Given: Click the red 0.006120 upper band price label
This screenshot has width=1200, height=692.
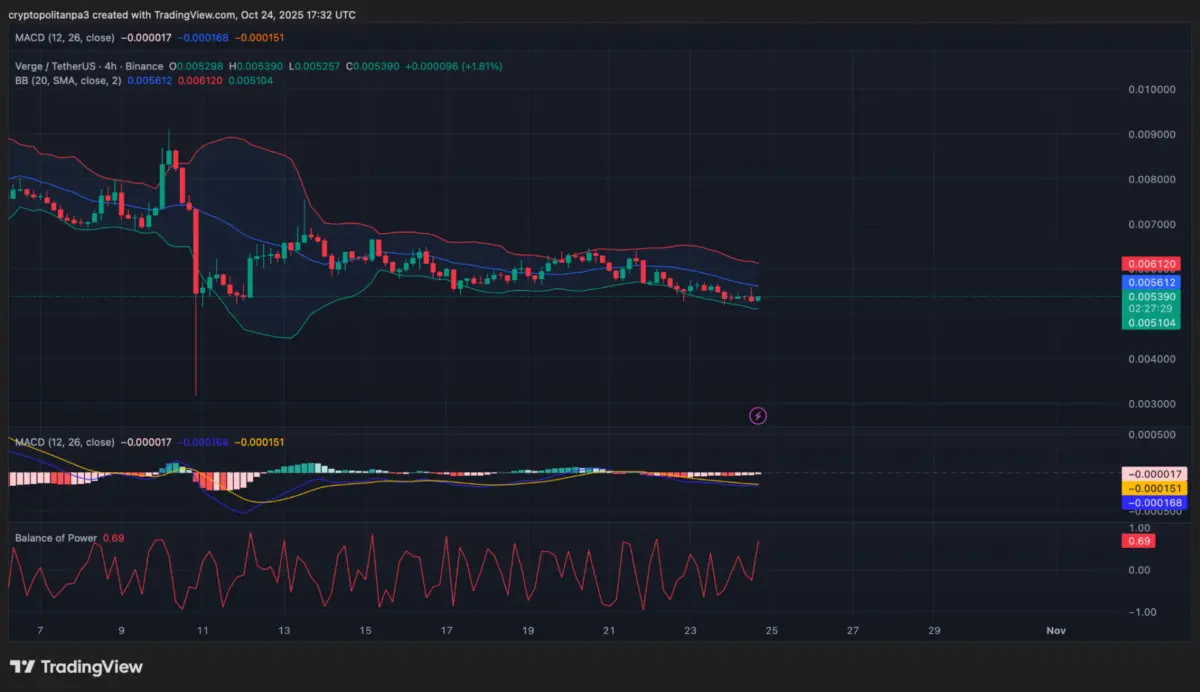Looking at the screenshot, I should click(1150, 263).
